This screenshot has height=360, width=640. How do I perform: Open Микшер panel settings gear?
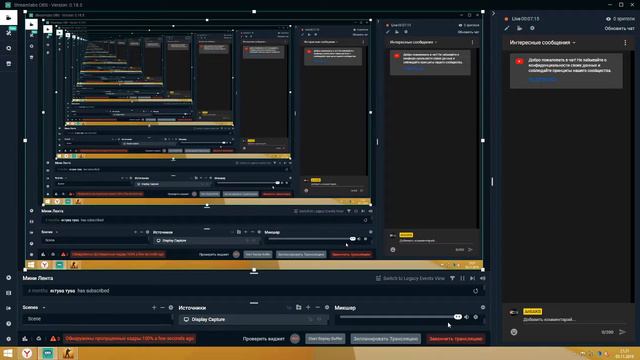tap(483, 307)
